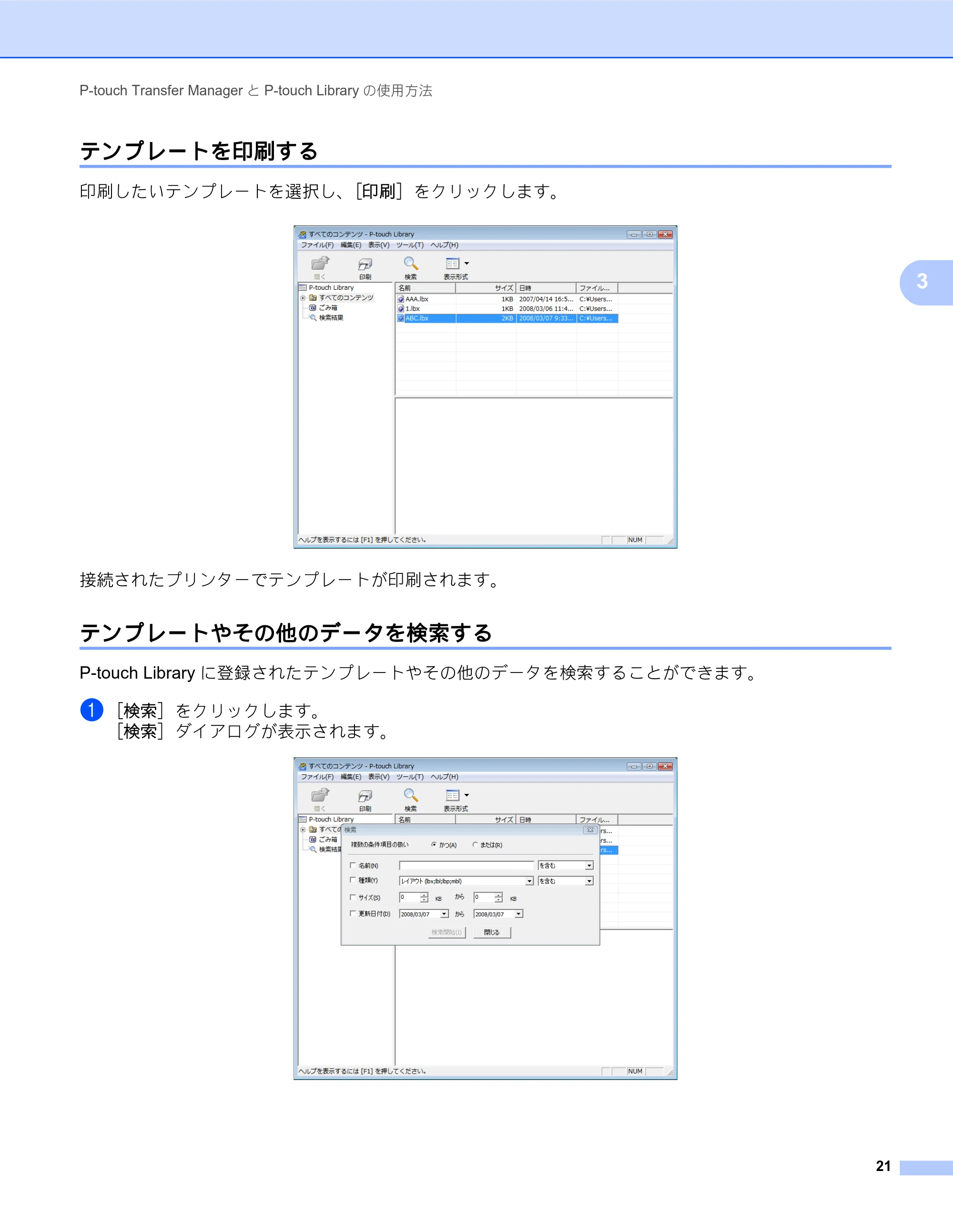Click ごみ箱 trash icon in 検索 dialog screenshot
The image size is (953, 1232).
point(313,839)
